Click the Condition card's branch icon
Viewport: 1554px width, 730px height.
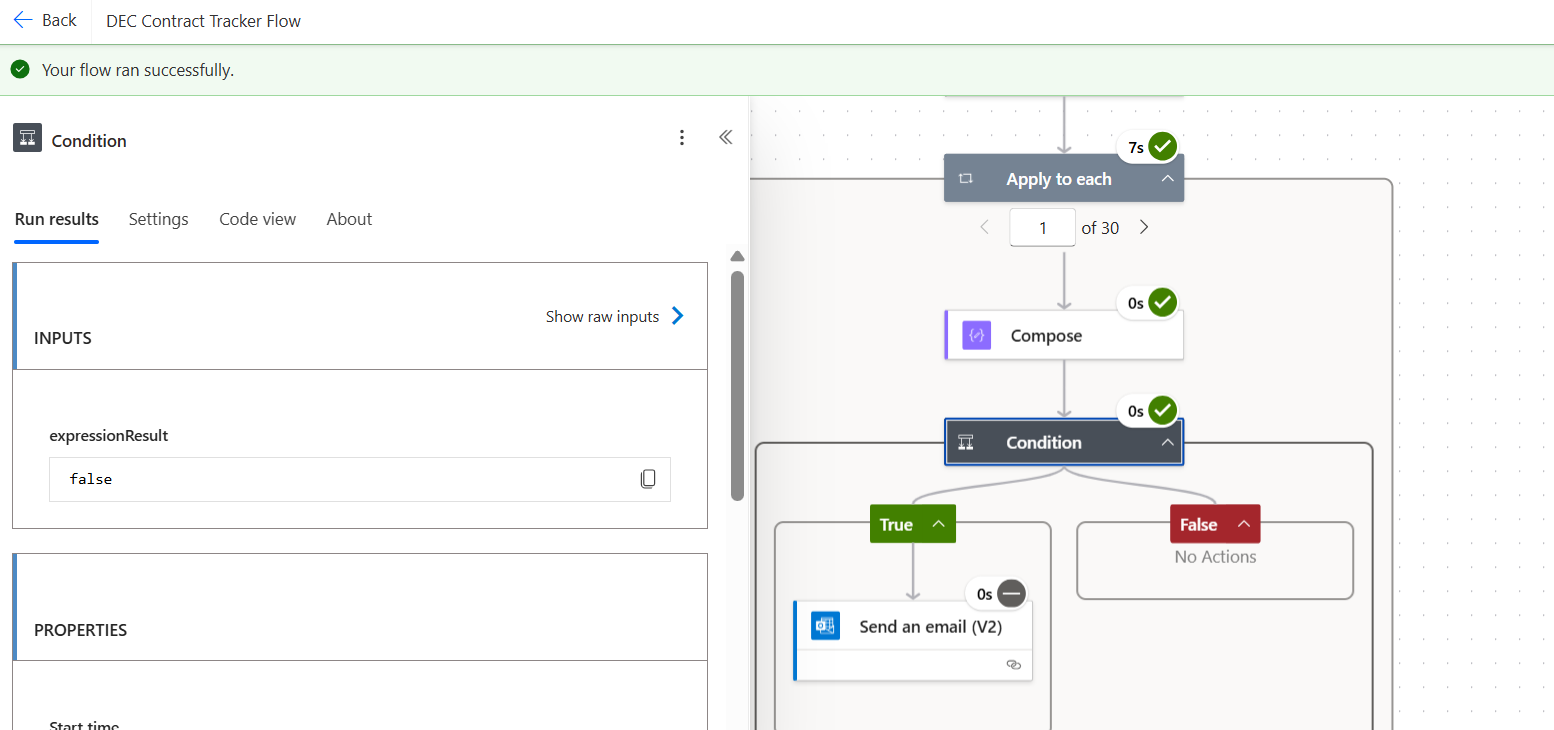click(x=966, y=442)
